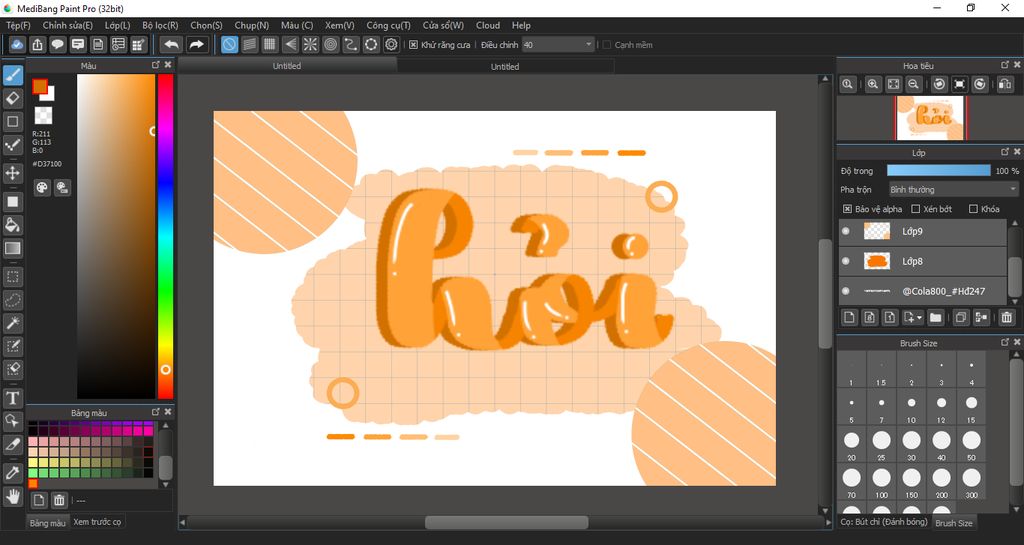
Task: Click the Undo arrow in toolbar
Action: 171,45
